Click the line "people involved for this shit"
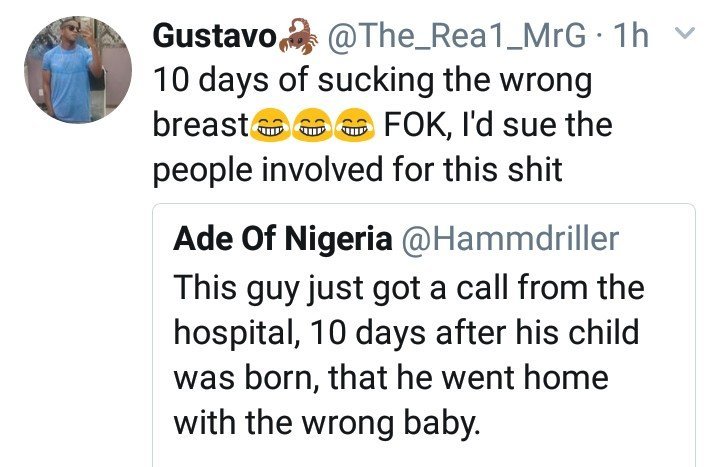 click(357, 170)
